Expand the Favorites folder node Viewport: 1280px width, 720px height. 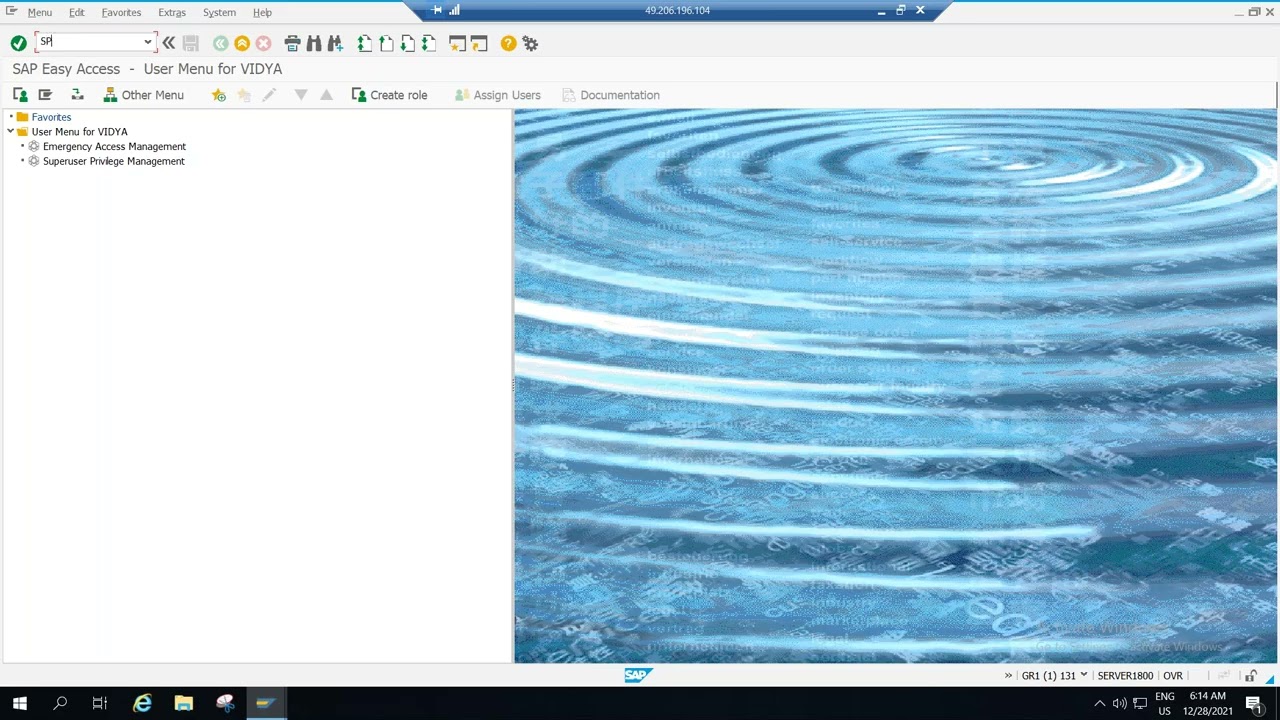point(11,117)
